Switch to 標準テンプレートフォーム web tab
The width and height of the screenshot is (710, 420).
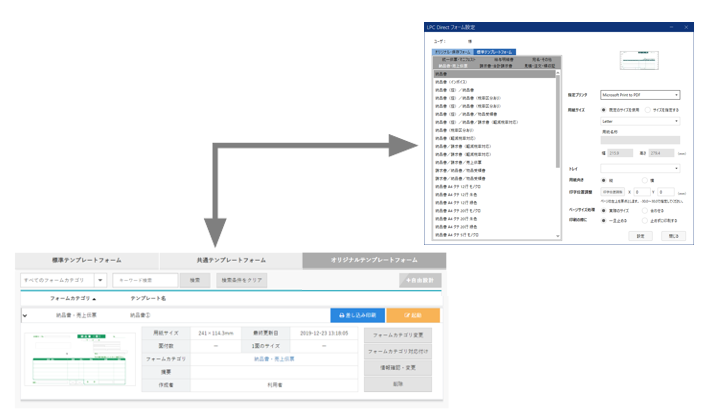[86, 260]
